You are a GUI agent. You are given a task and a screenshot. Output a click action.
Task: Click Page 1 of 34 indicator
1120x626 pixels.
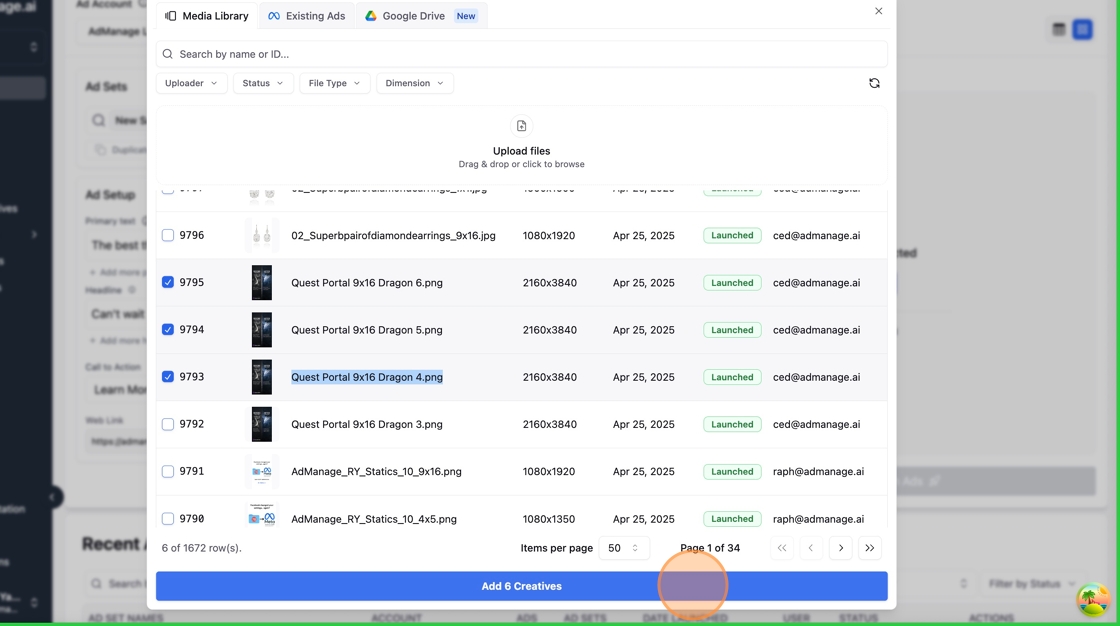coord(710,548)
